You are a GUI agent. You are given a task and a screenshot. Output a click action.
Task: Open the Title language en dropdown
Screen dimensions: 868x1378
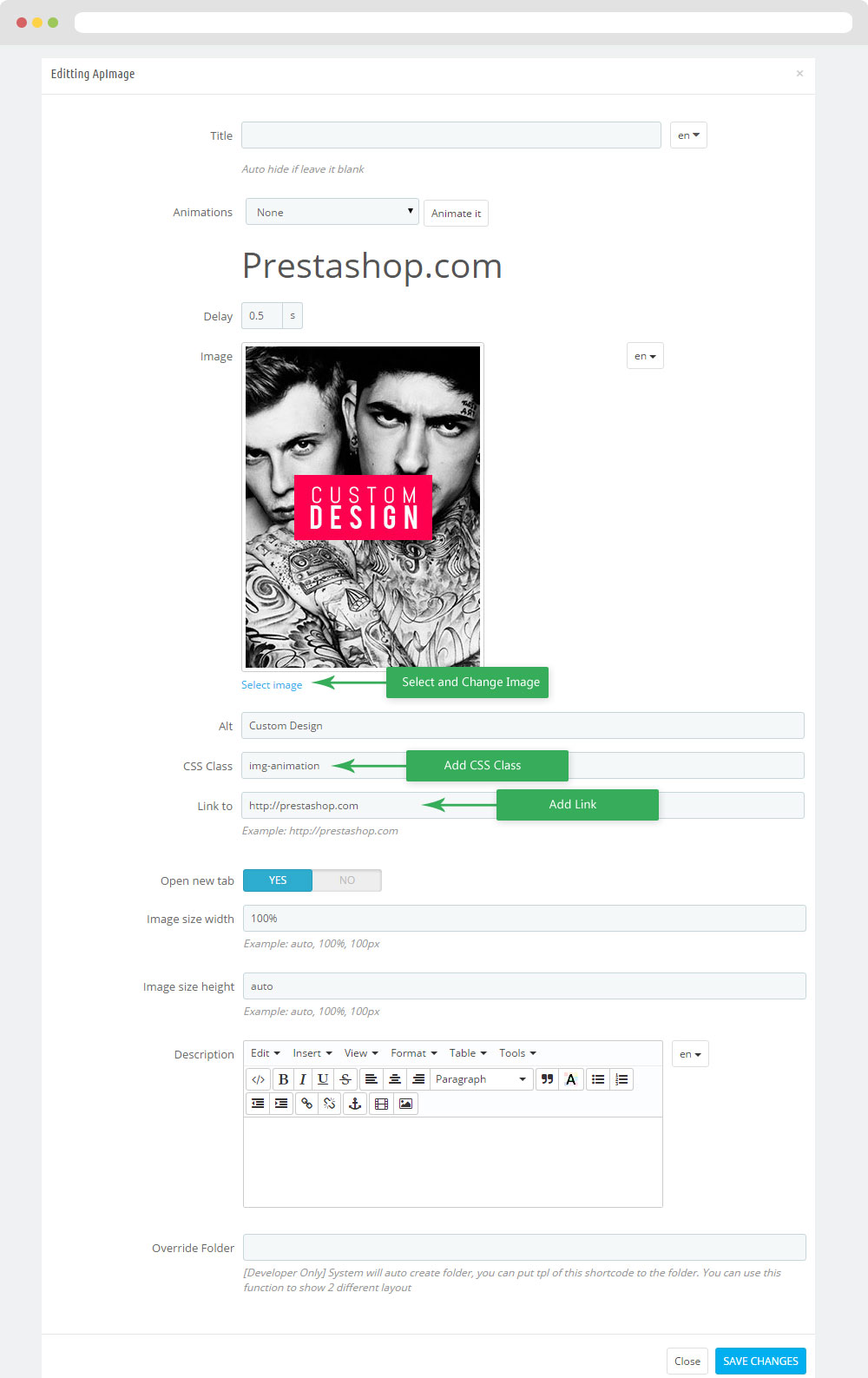coord(688,135)
